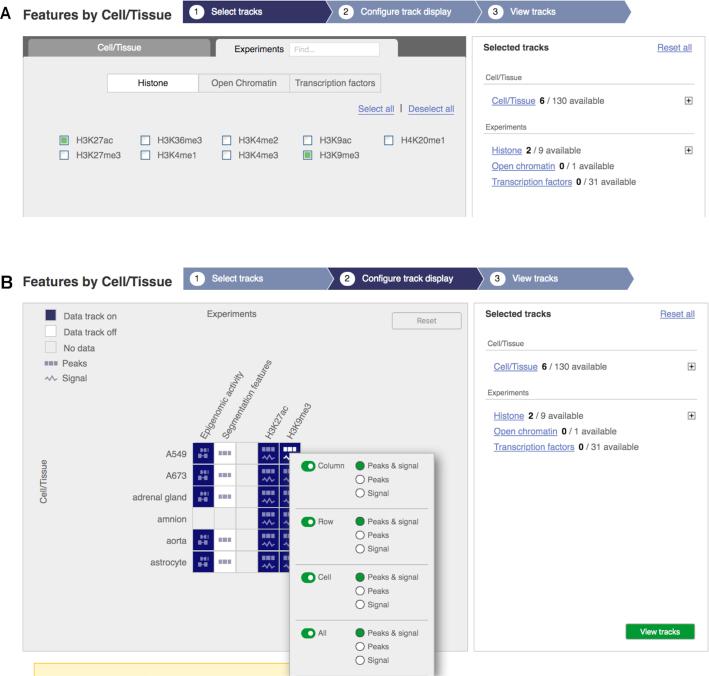Viewport: 709px width, 676px height.
Task: Click astrocyte Segmentation features cell
Action: (225, 562)
